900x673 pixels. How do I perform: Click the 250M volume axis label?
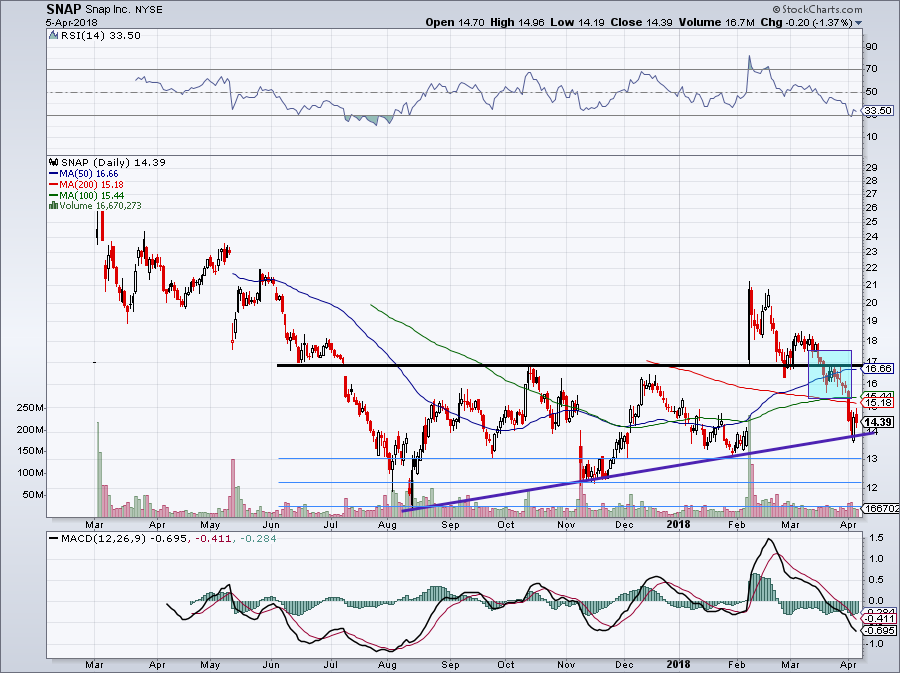click(x=32, y=408)
